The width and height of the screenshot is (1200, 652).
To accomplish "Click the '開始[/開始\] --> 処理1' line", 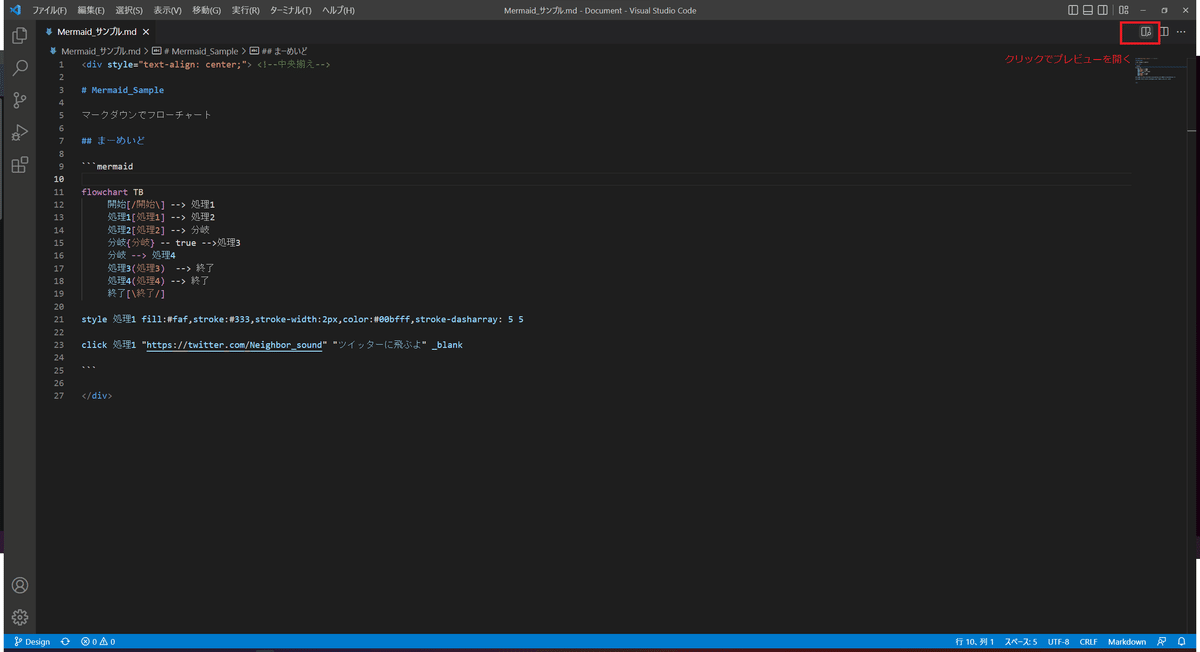I will coord(161,205).
